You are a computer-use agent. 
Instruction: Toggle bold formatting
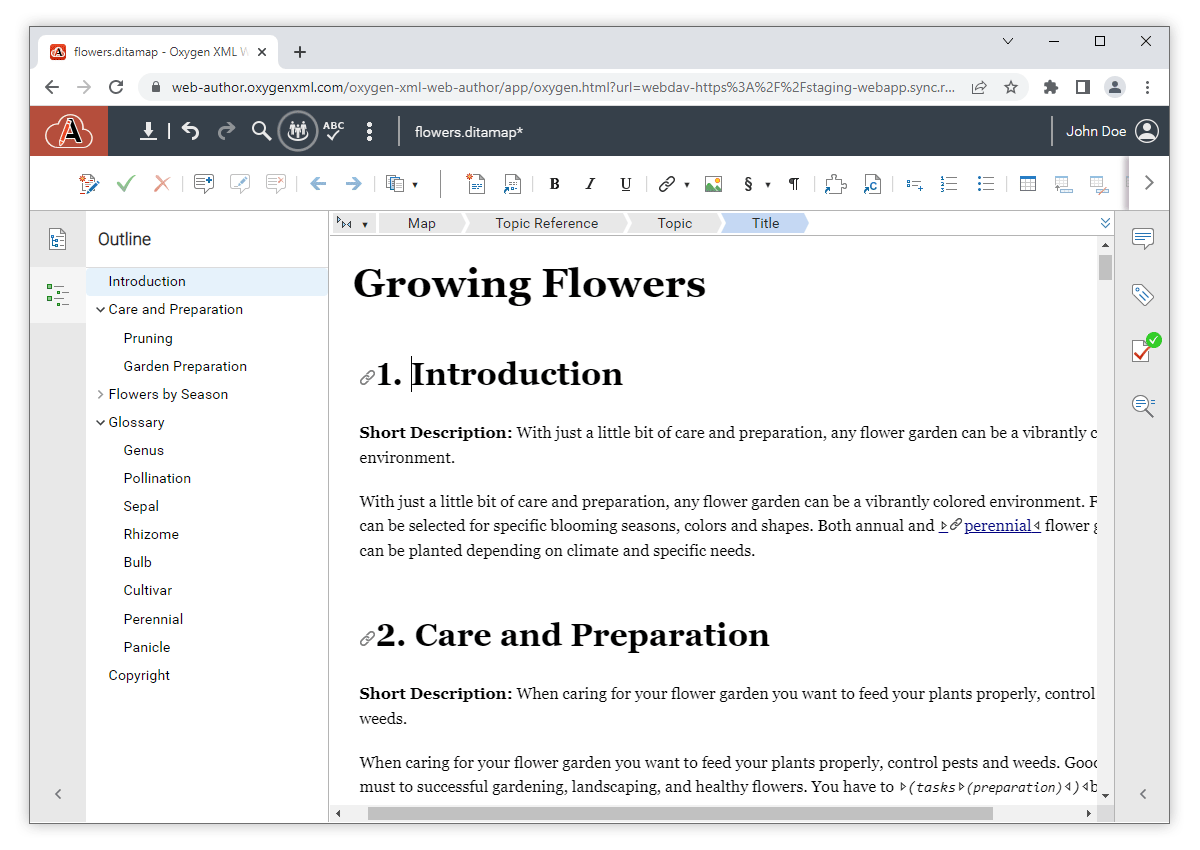click(x=555, y=184)
